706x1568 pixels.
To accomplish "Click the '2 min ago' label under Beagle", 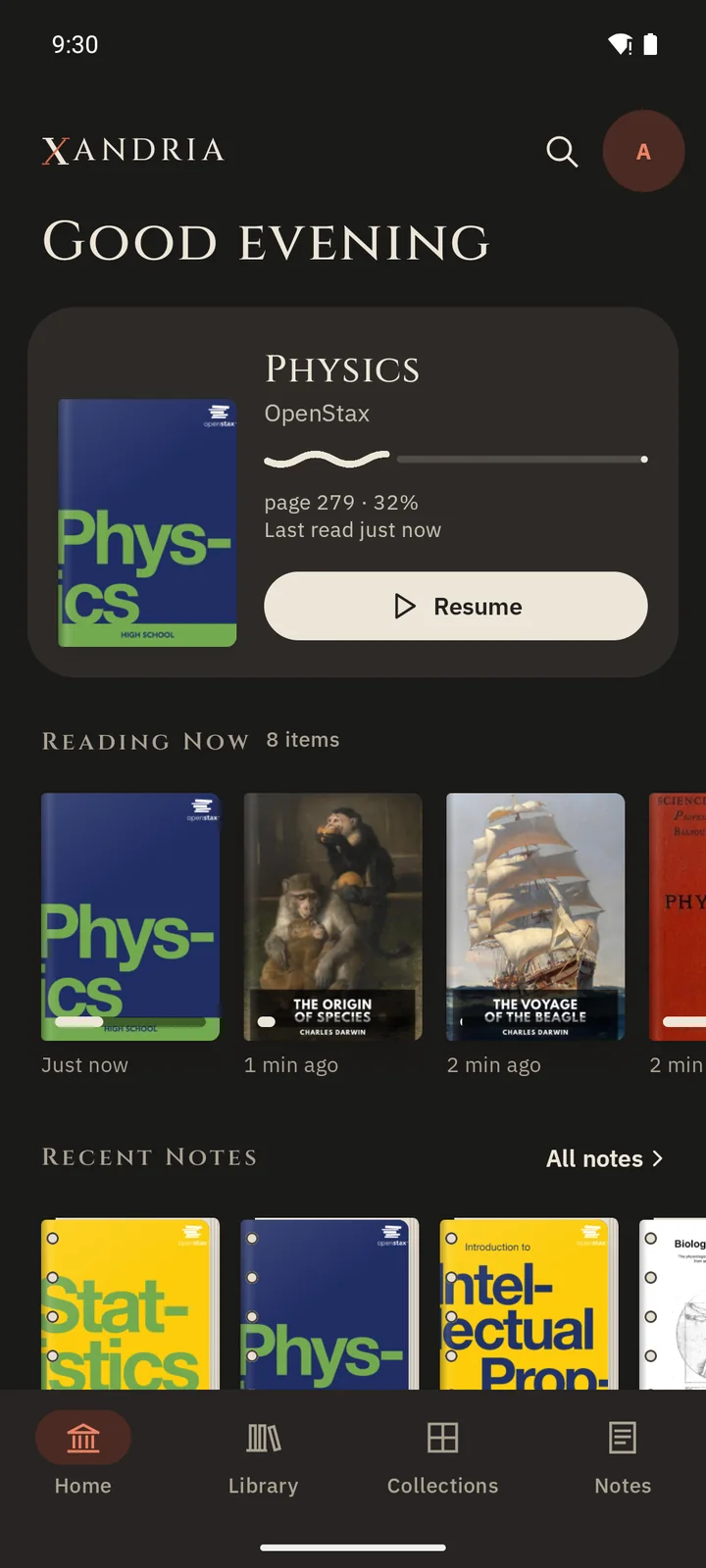I will click(494, 1065).
